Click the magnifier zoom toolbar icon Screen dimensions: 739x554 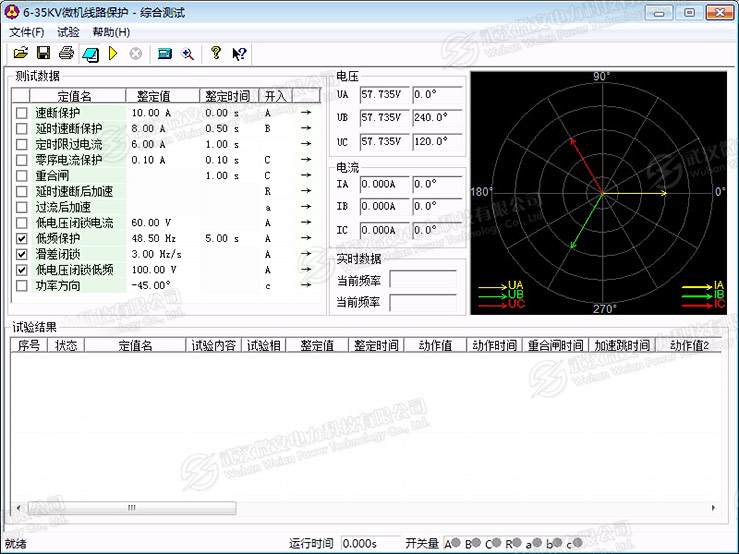(x=187, y=53)
